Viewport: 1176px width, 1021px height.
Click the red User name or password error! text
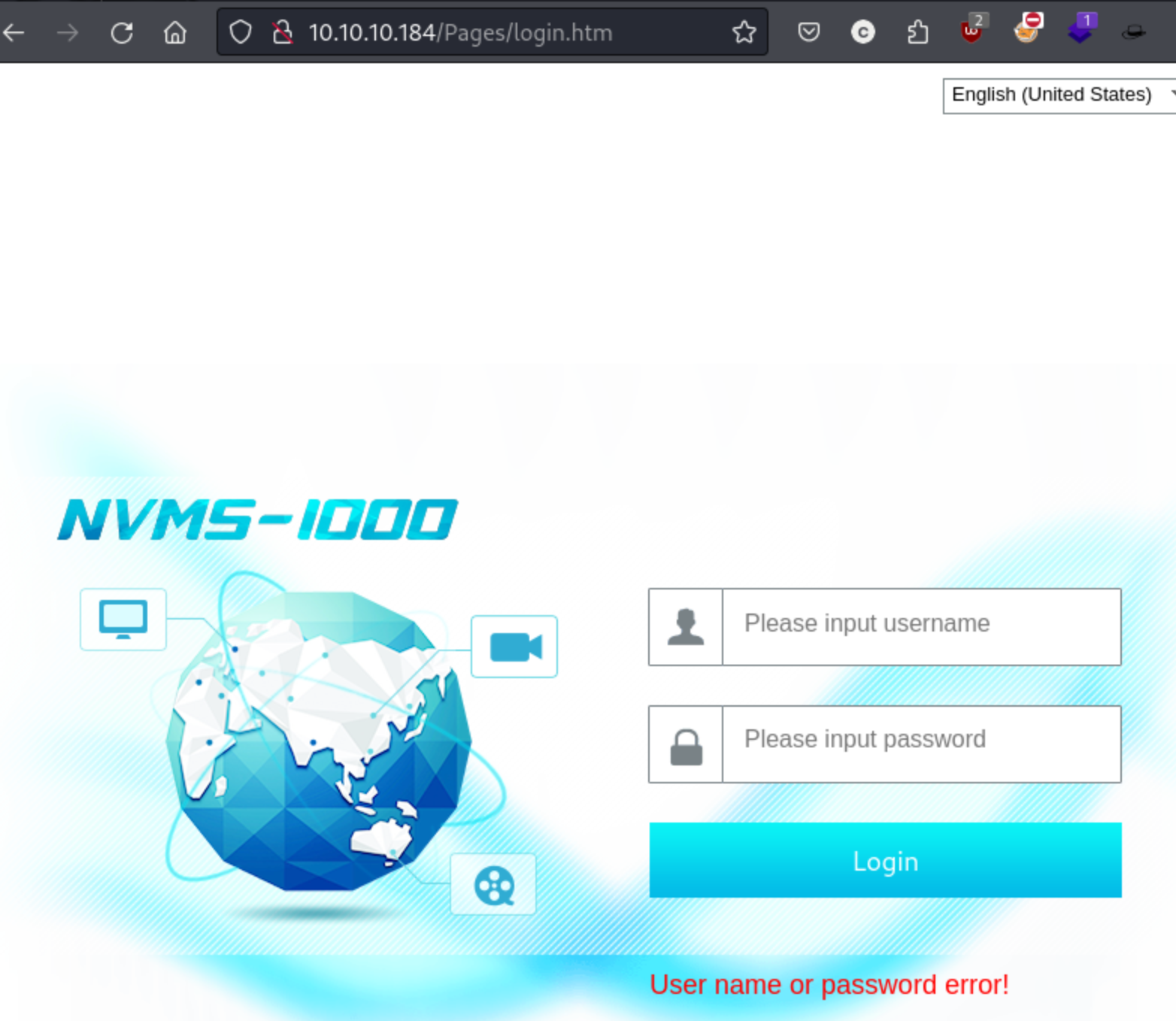point(829,984)
